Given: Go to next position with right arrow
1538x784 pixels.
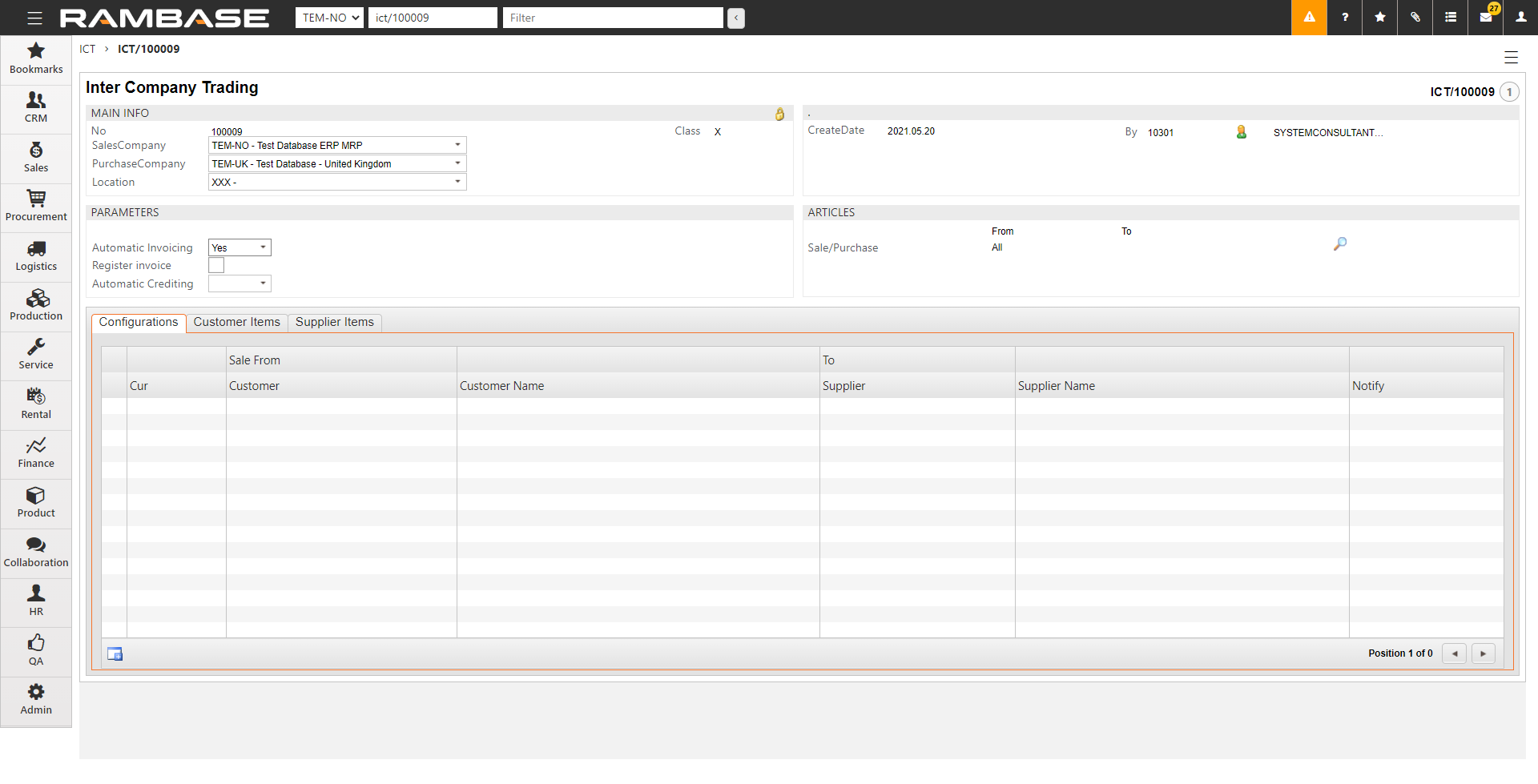Looking at the screenshot, I should click(1483, 653).
